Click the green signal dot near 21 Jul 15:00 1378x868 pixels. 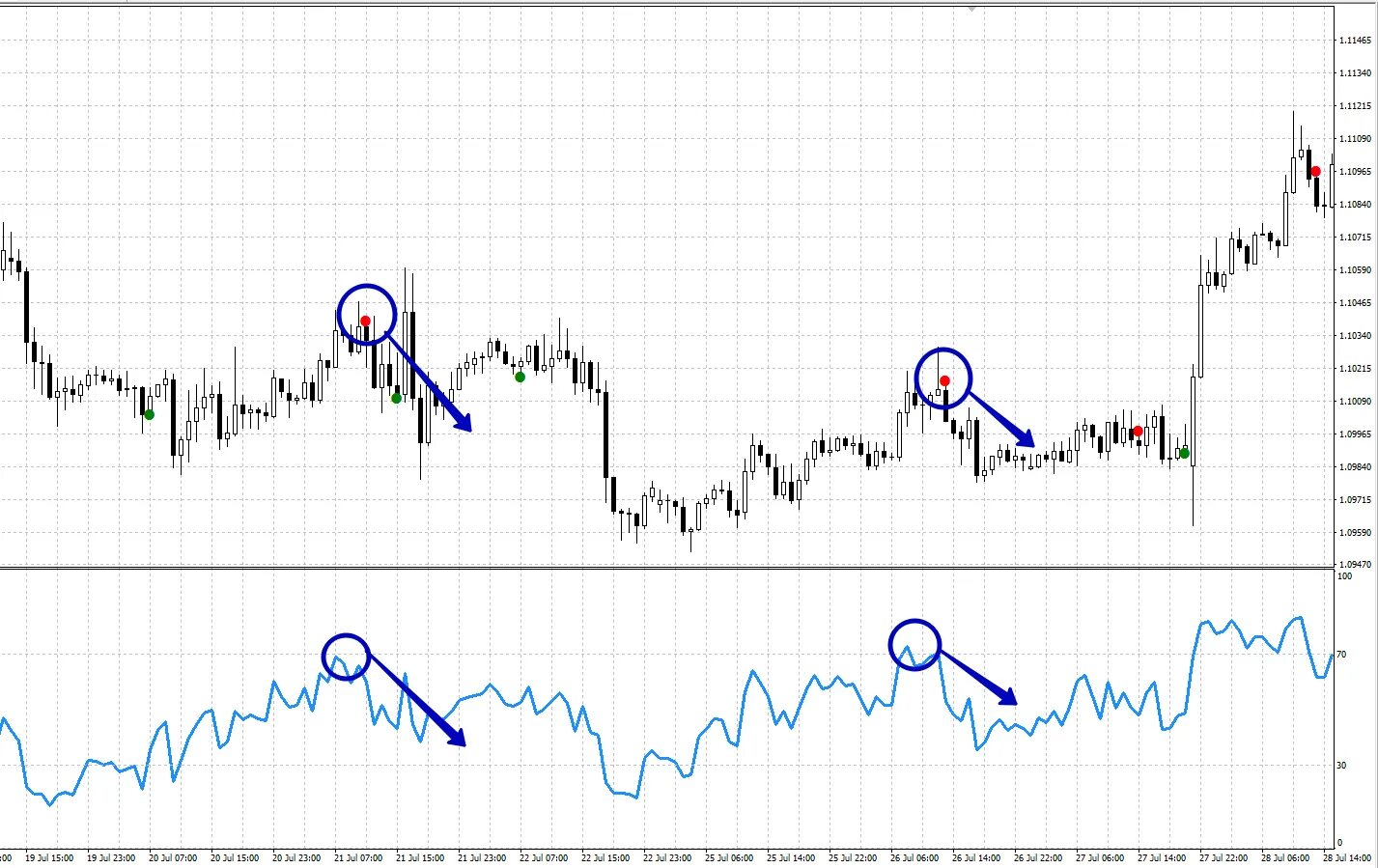point(396,398)
